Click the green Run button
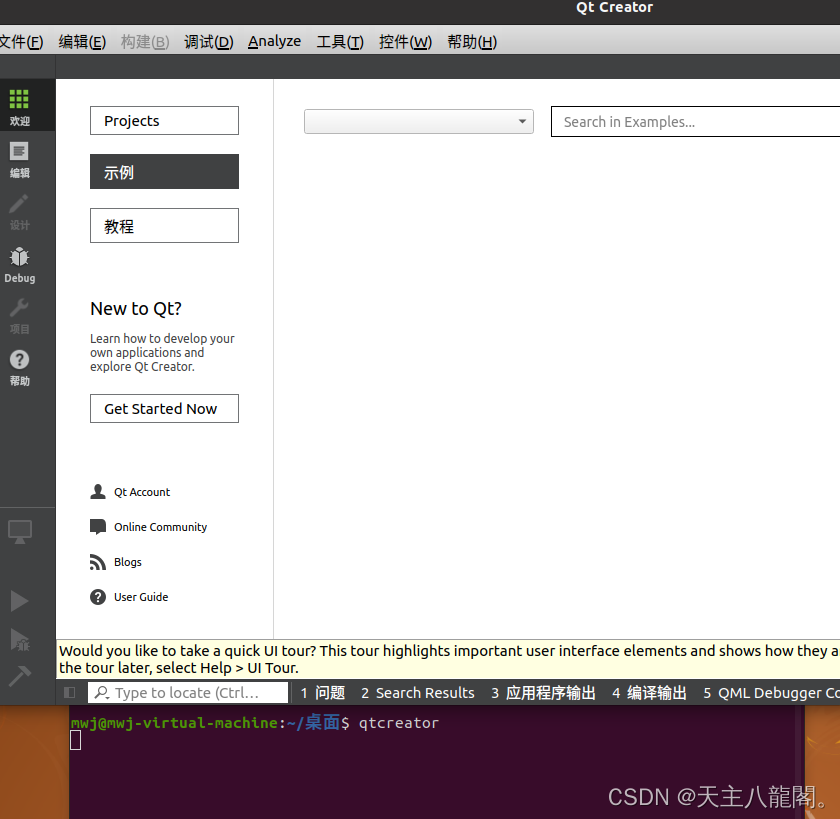The height and width of the screenshot is (819, 840). coord(20,600)
